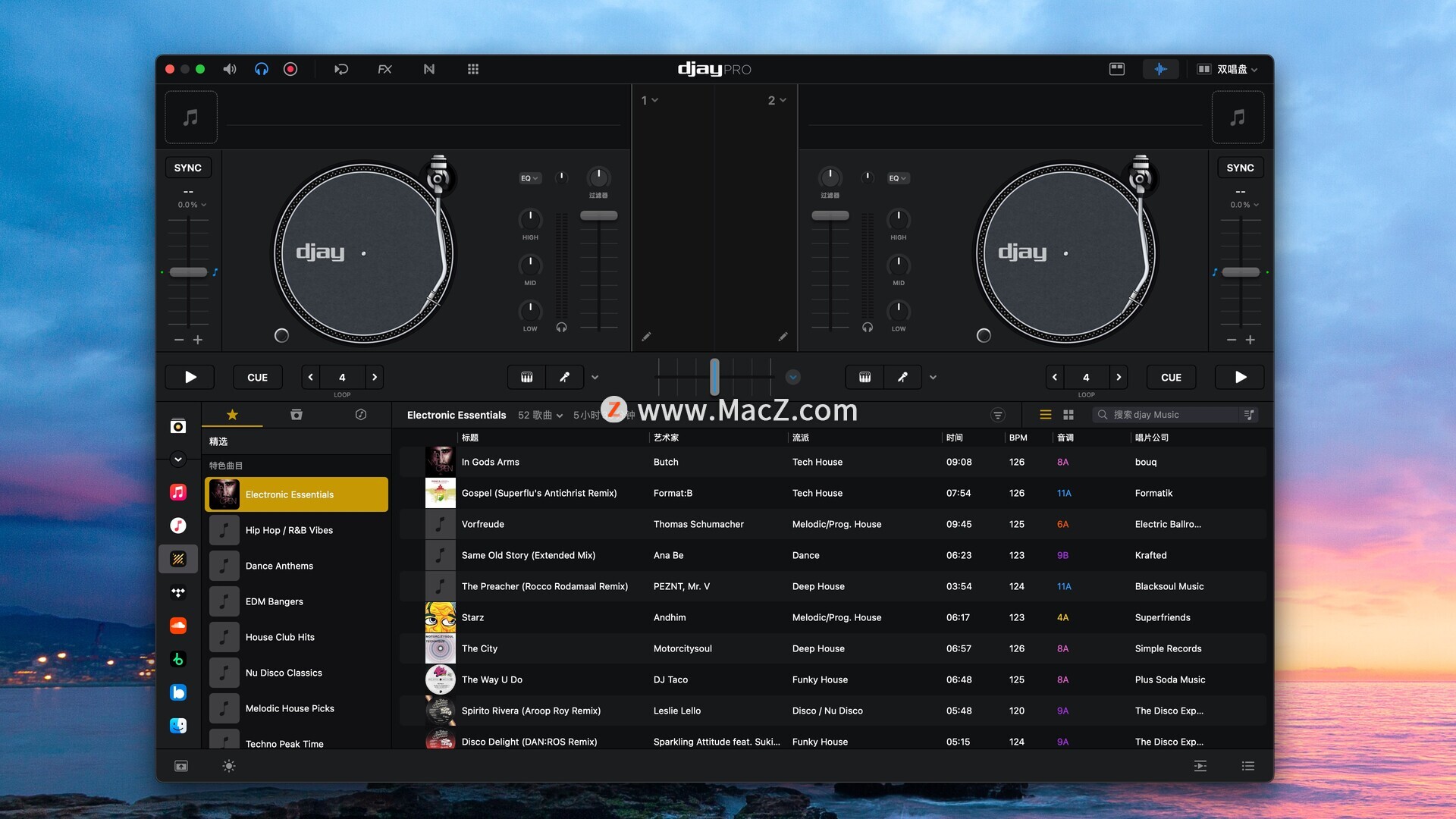Click deck 2 music note artwork placeholder
1456x819 pixels.
[1238, 118]
